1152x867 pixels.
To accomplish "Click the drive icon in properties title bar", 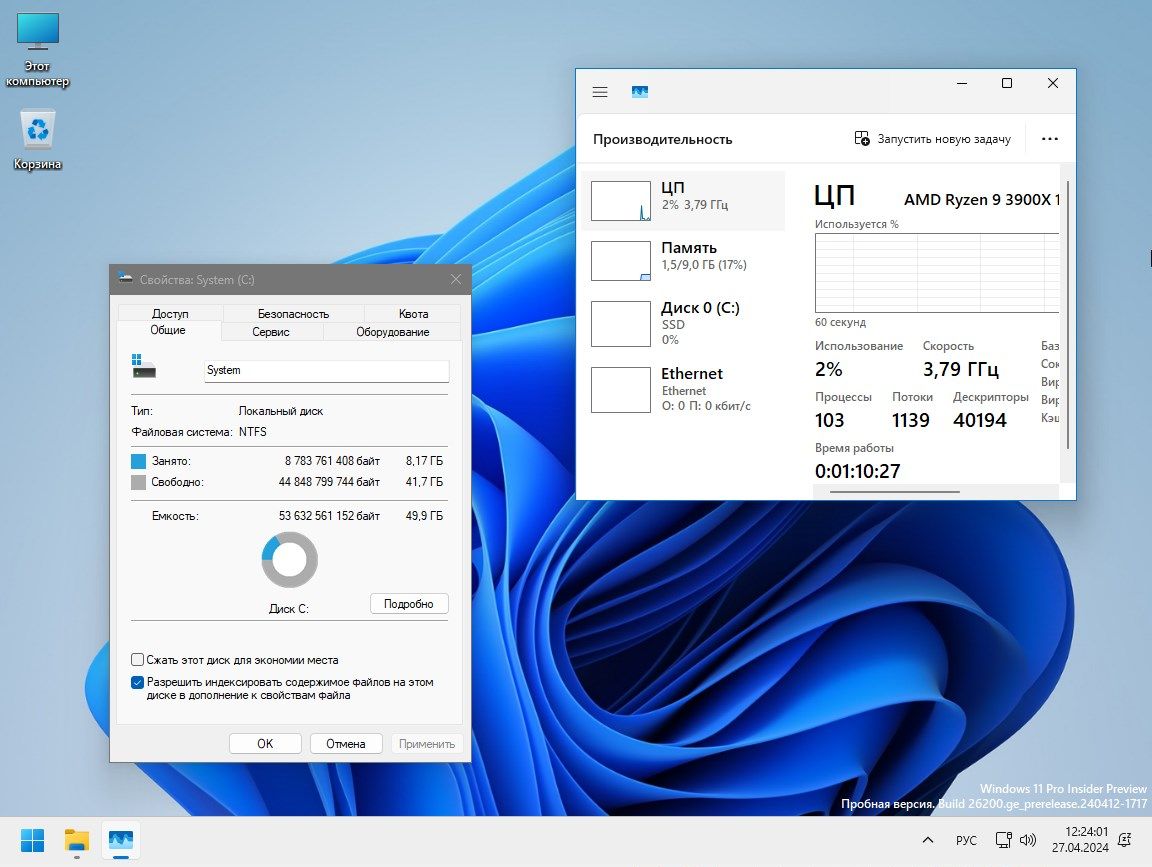I will pyautogui.click(x=125, y=278).
